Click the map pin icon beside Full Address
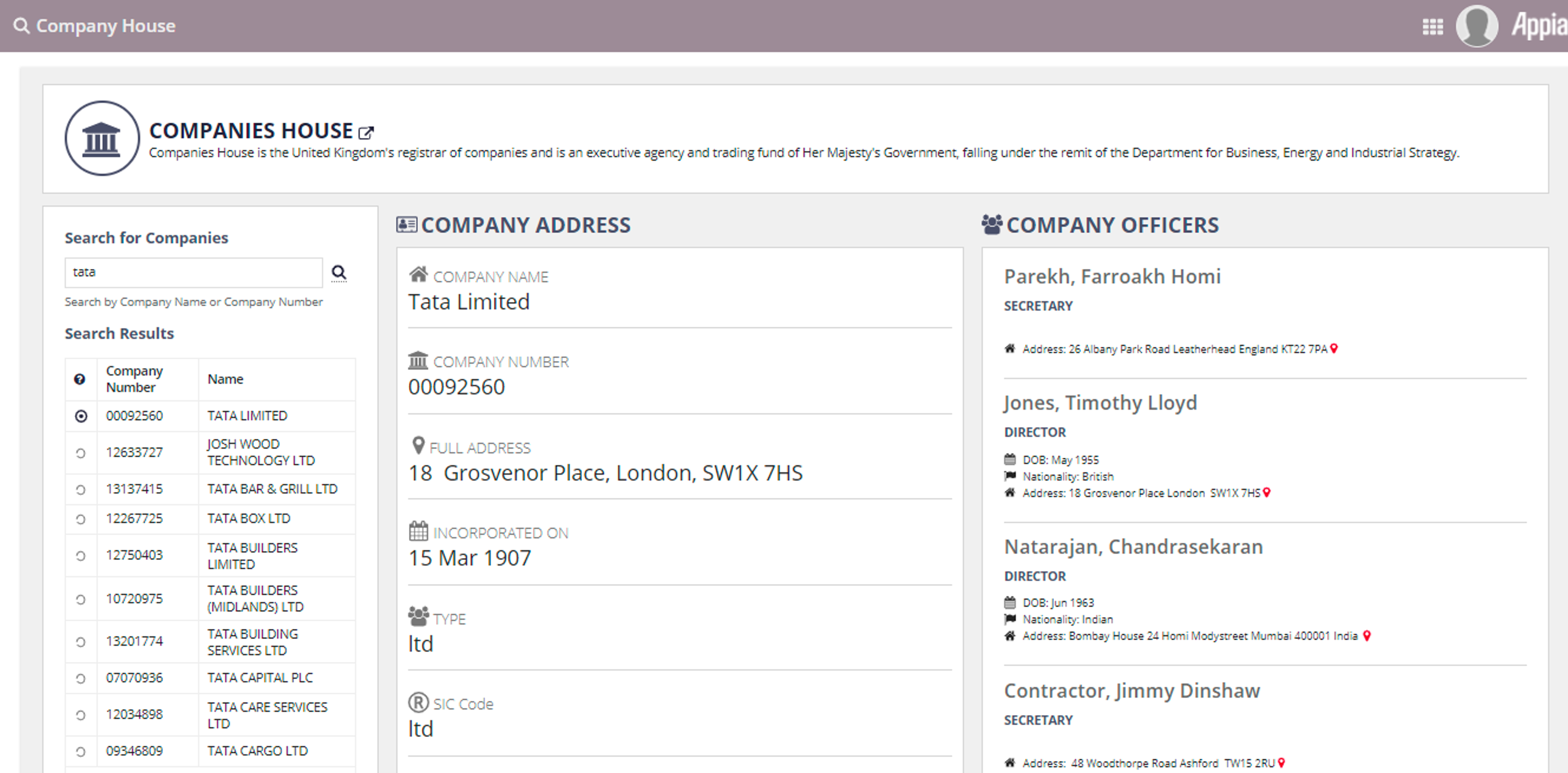Viewport: 1568px width, 773px height. [418, 446]
